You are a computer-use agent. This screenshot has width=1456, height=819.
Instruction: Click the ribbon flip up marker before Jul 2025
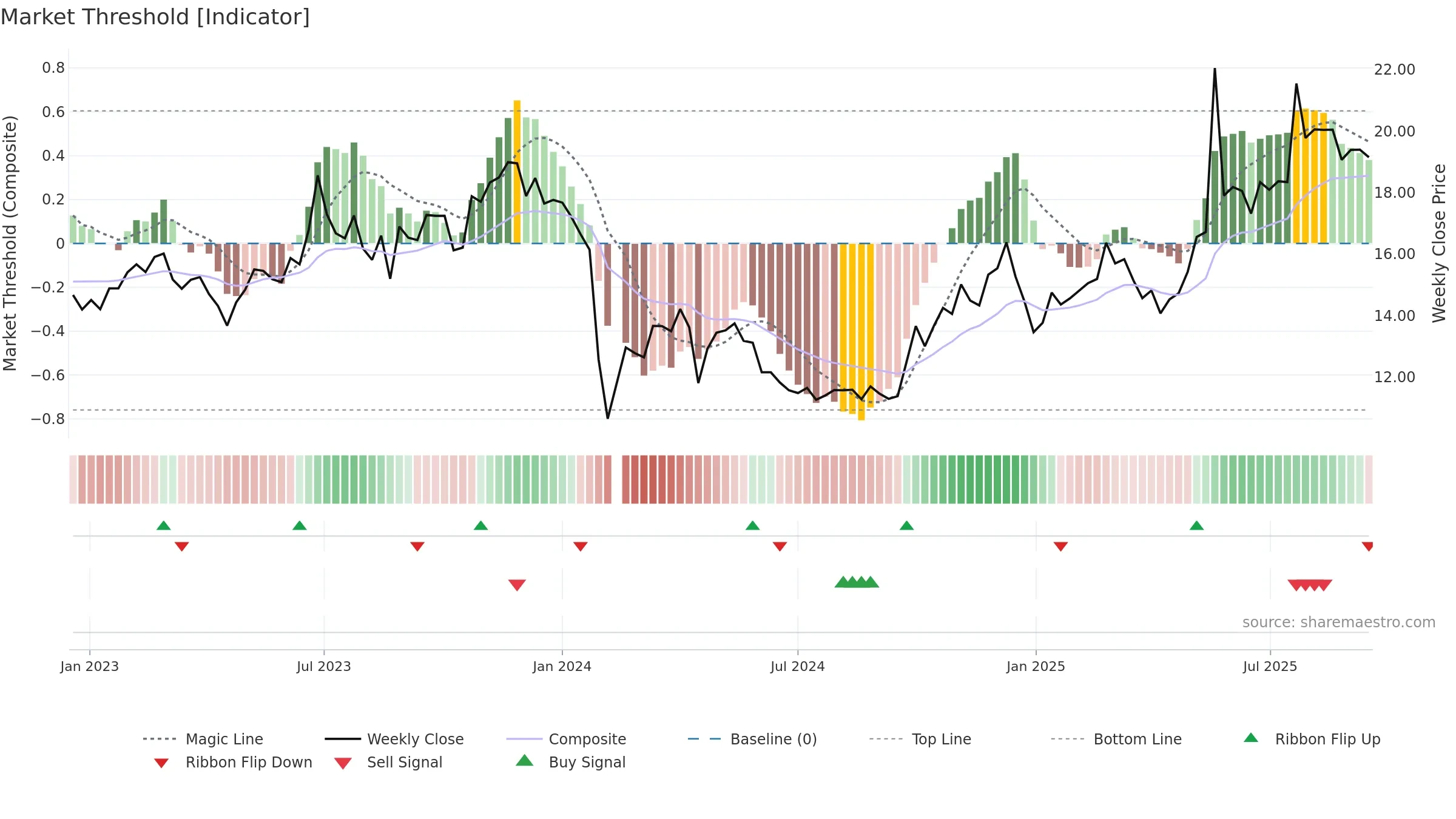tap(1196, 525)
